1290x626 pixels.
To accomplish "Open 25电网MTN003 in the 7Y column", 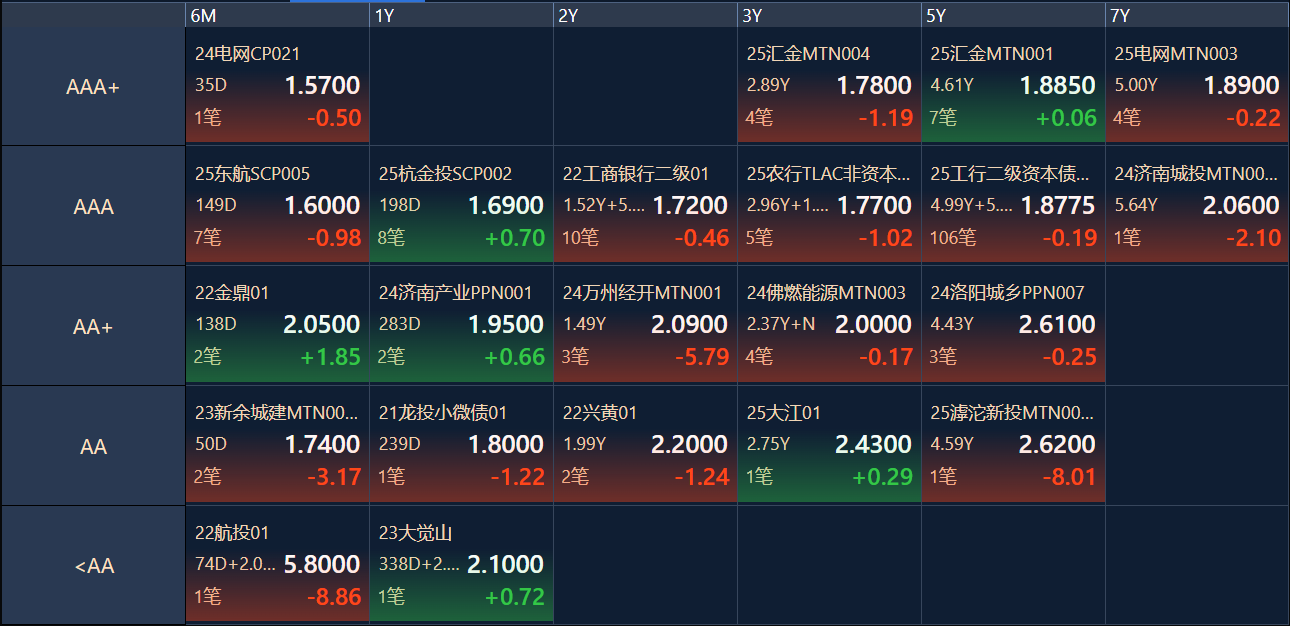I will pyautogui.click(x=1198, y=86).
